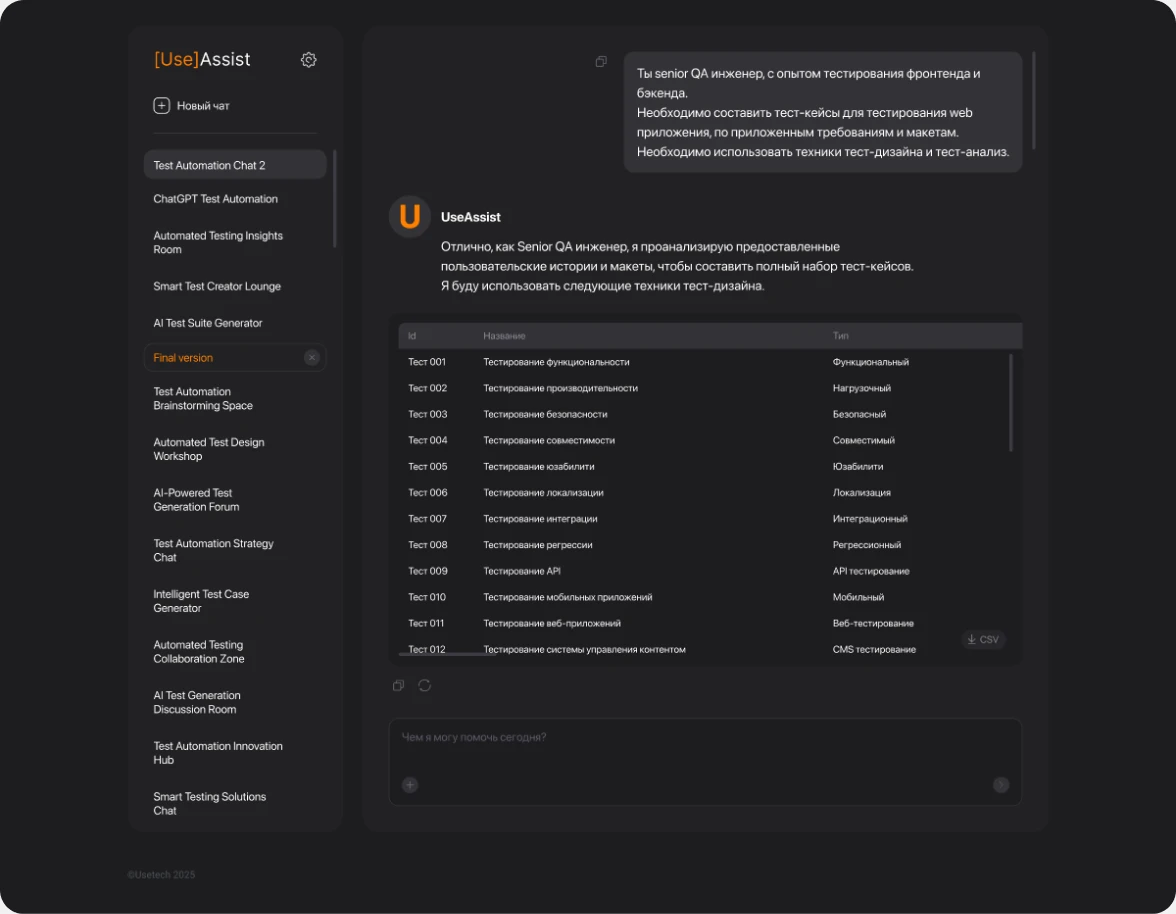Select Тестирование регрессии cell
The height and width of the screenshot is (914, 1176).
[x=538, y=545]
